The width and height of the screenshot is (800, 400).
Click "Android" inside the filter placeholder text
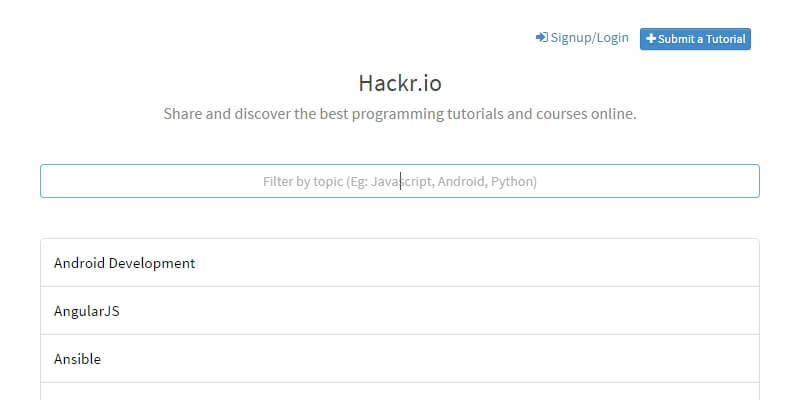pos(462,182)
